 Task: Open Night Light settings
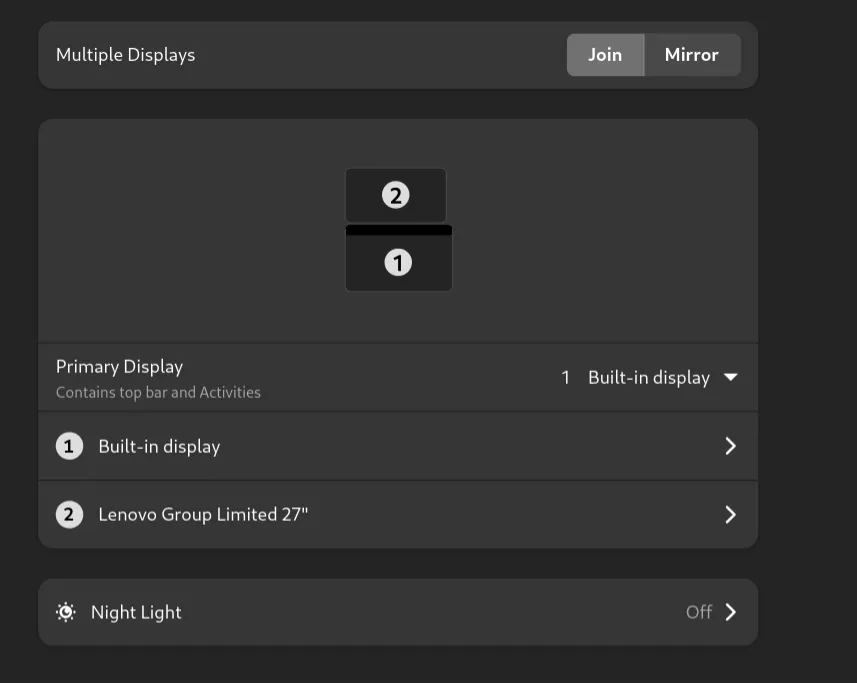398,612
